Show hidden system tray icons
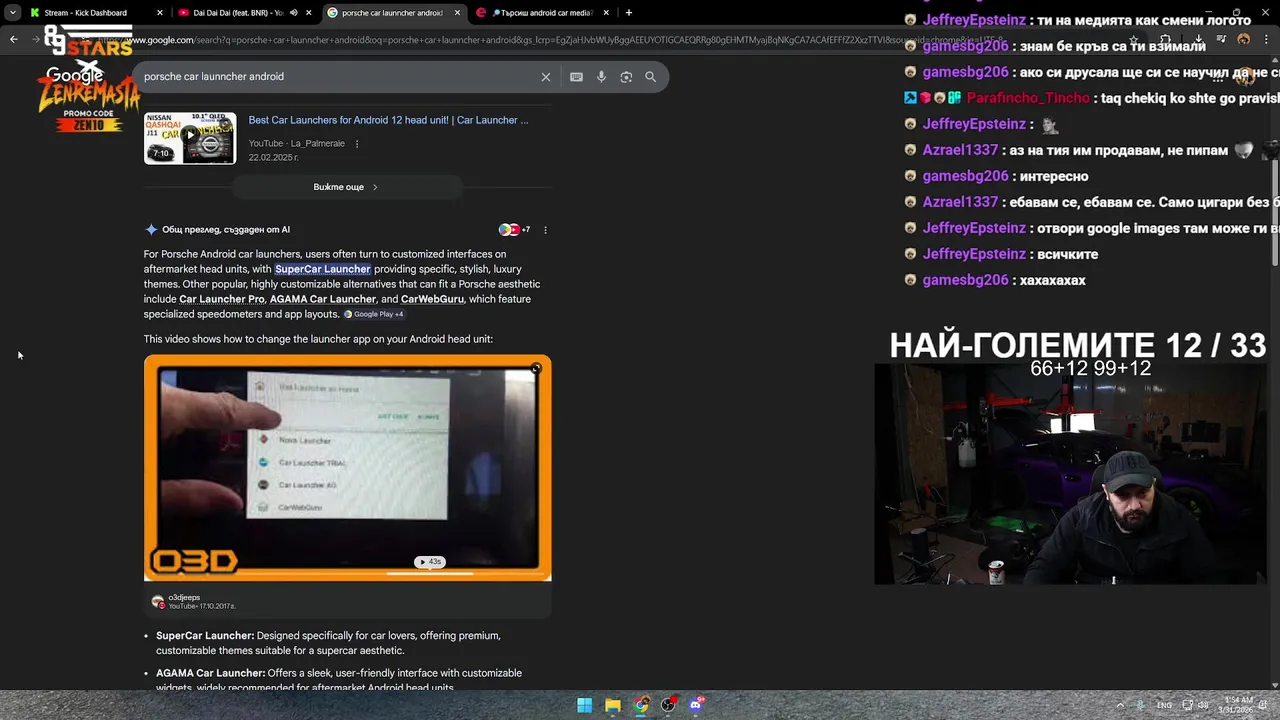 [x=1119, y=705]
